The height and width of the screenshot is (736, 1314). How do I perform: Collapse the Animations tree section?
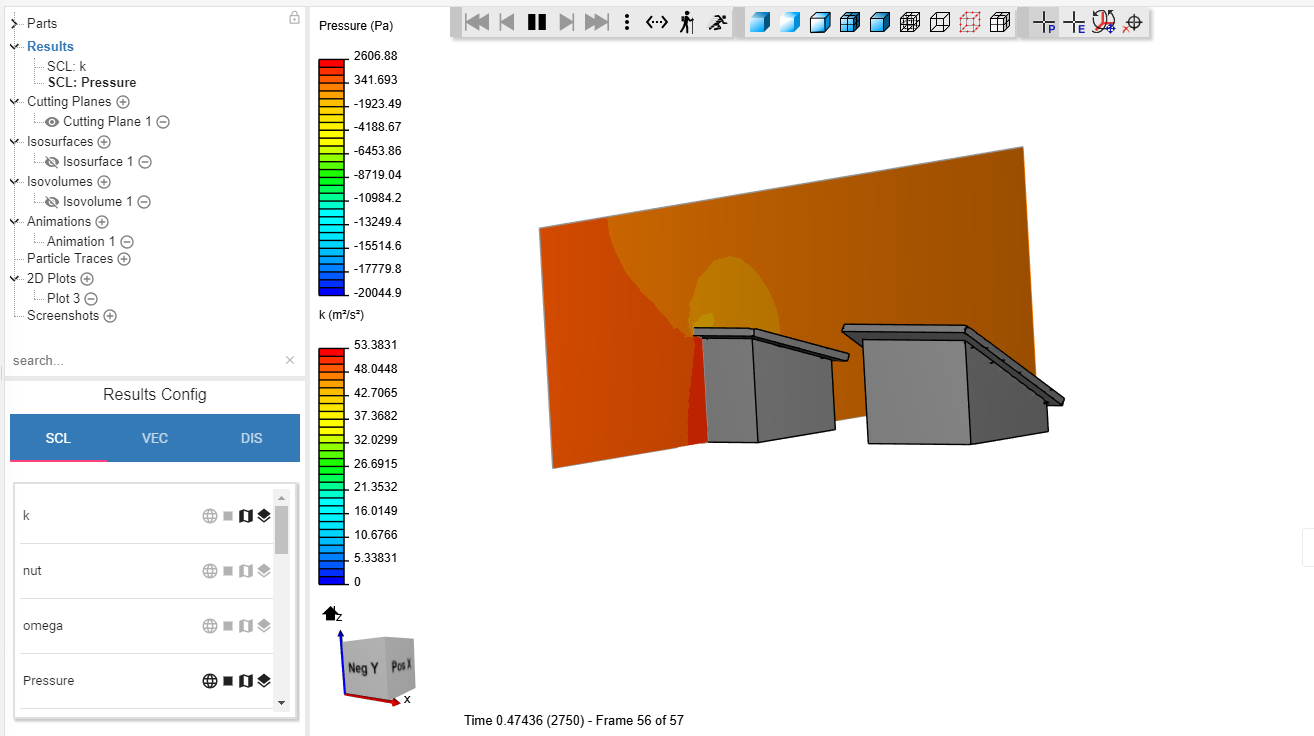15,222
